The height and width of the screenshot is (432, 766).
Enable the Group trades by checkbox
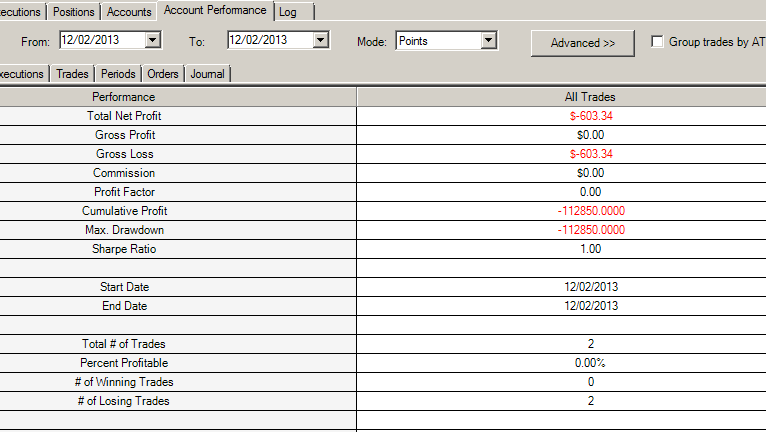pyautogui.click(x=657, y=42)
